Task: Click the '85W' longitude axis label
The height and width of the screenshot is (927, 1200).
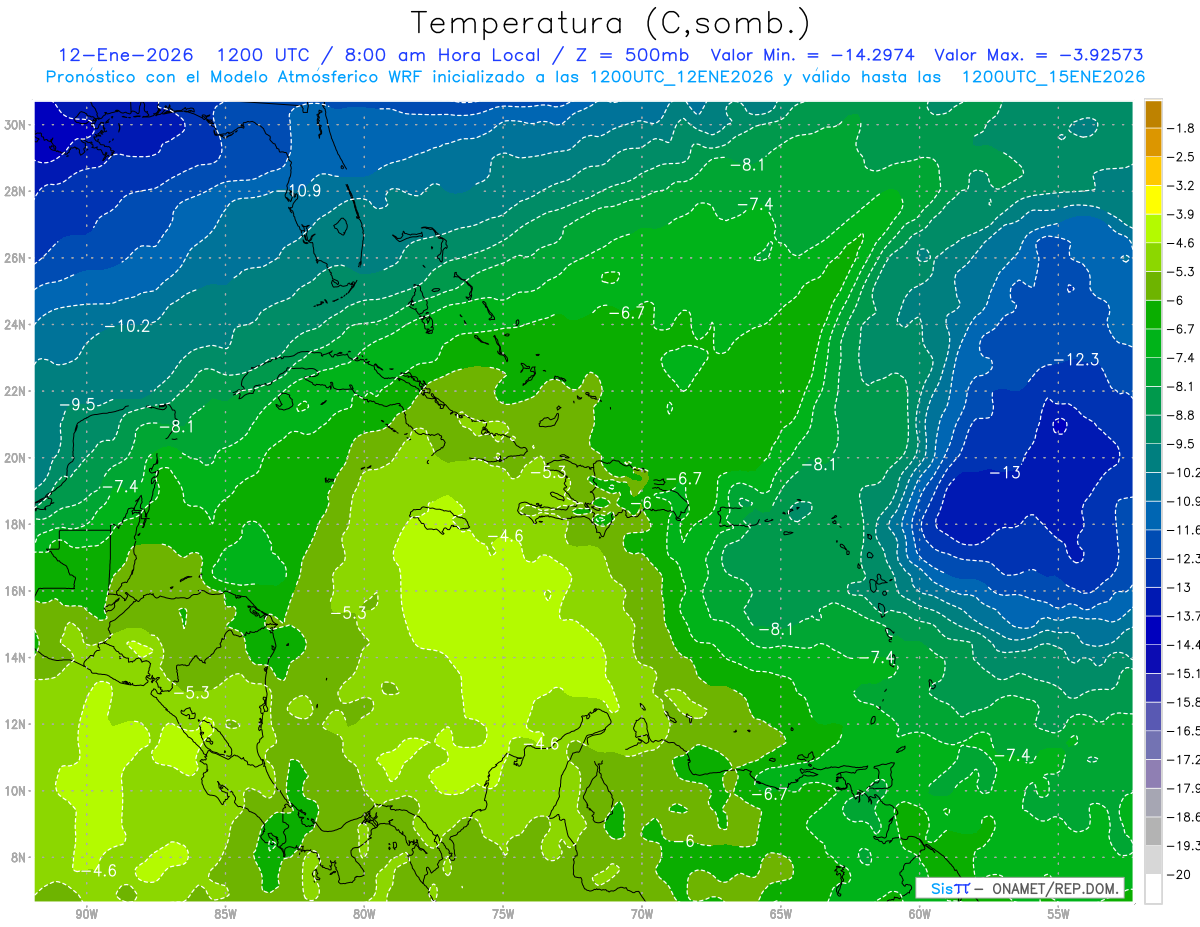Action: tap(225, 914)
